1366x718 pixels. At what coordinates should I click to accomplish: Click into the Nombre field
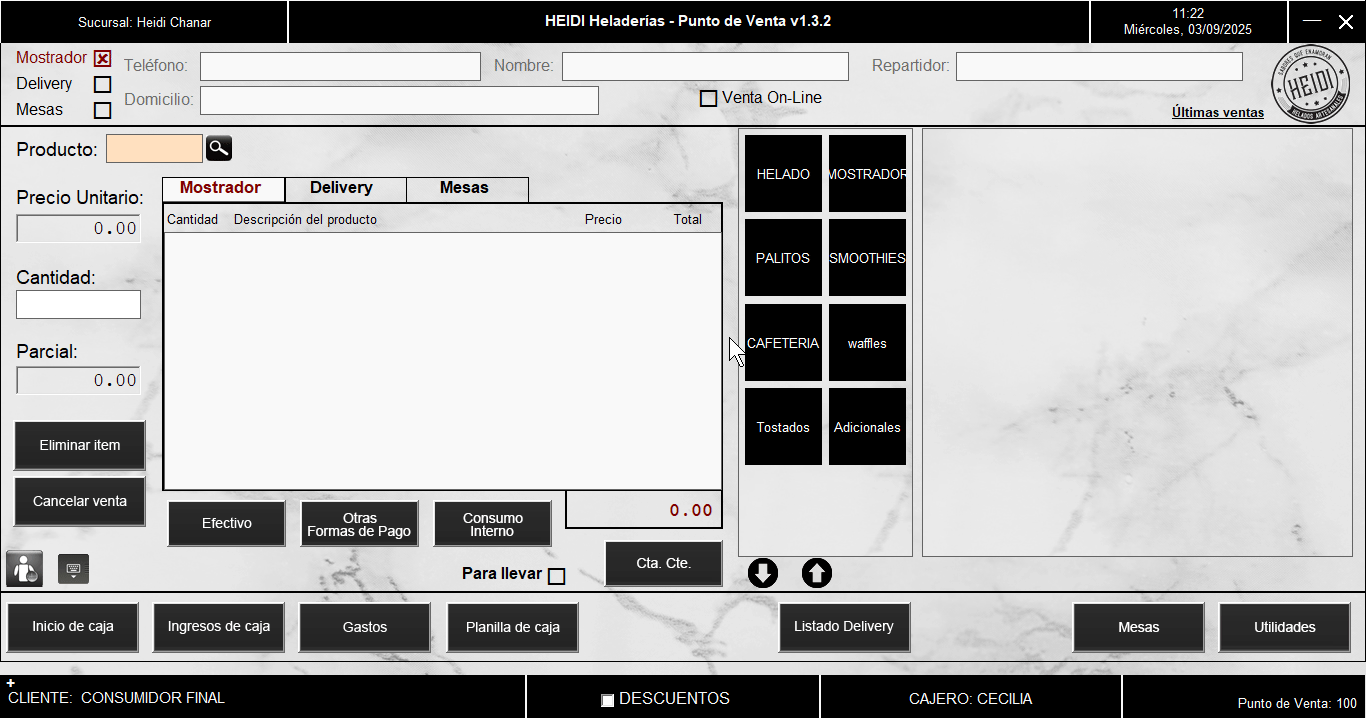tap(705, 66)
